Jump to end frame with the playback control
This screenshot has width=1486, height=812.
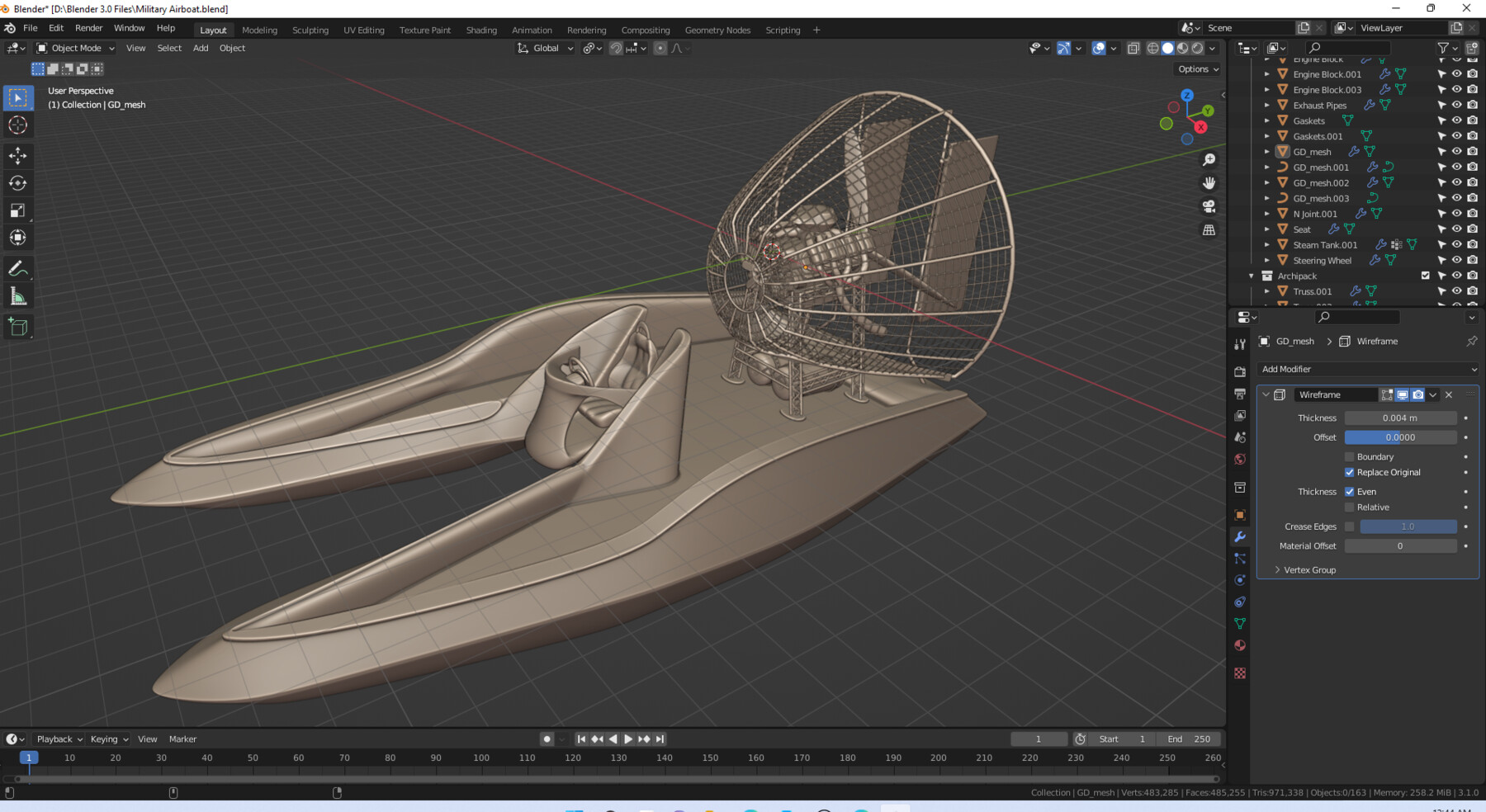click(658, 739)
